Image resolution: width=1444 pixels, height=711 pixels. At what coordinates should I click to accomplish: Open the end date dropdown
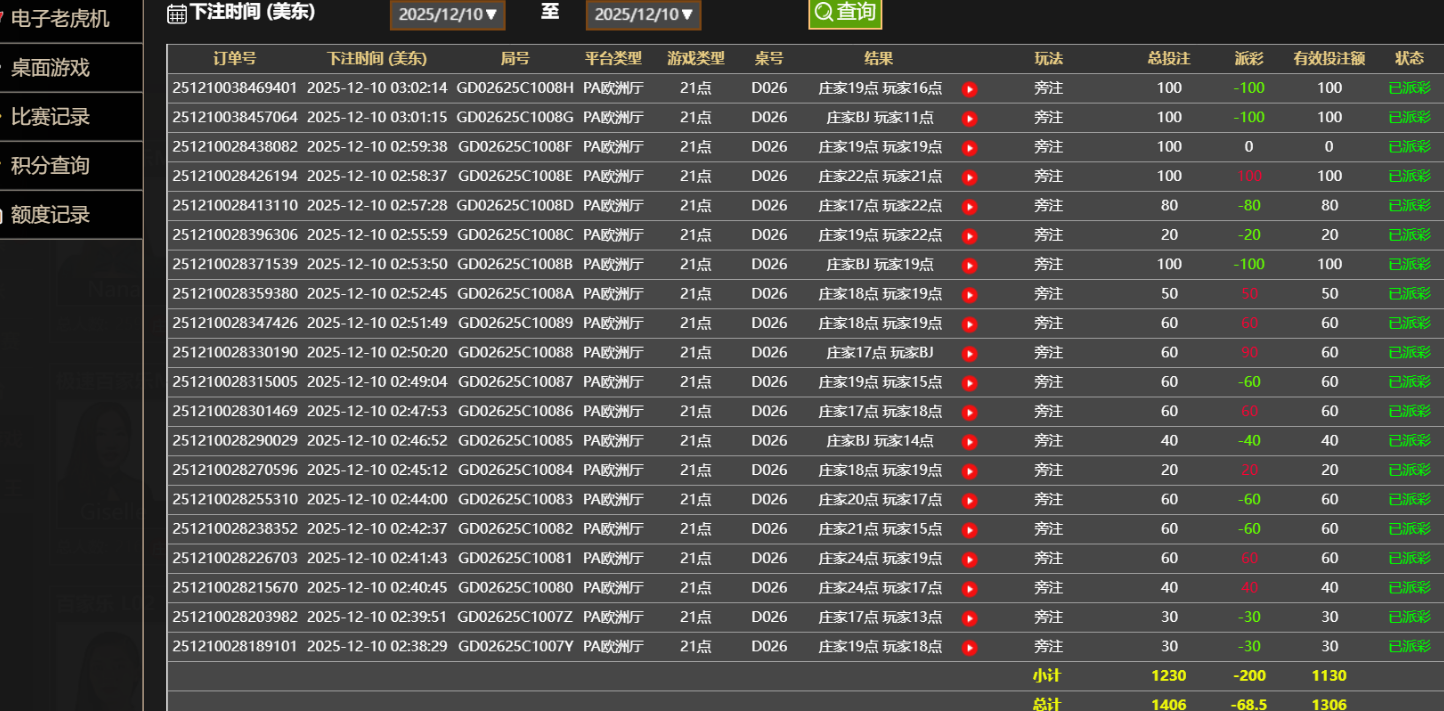point(643,14)
